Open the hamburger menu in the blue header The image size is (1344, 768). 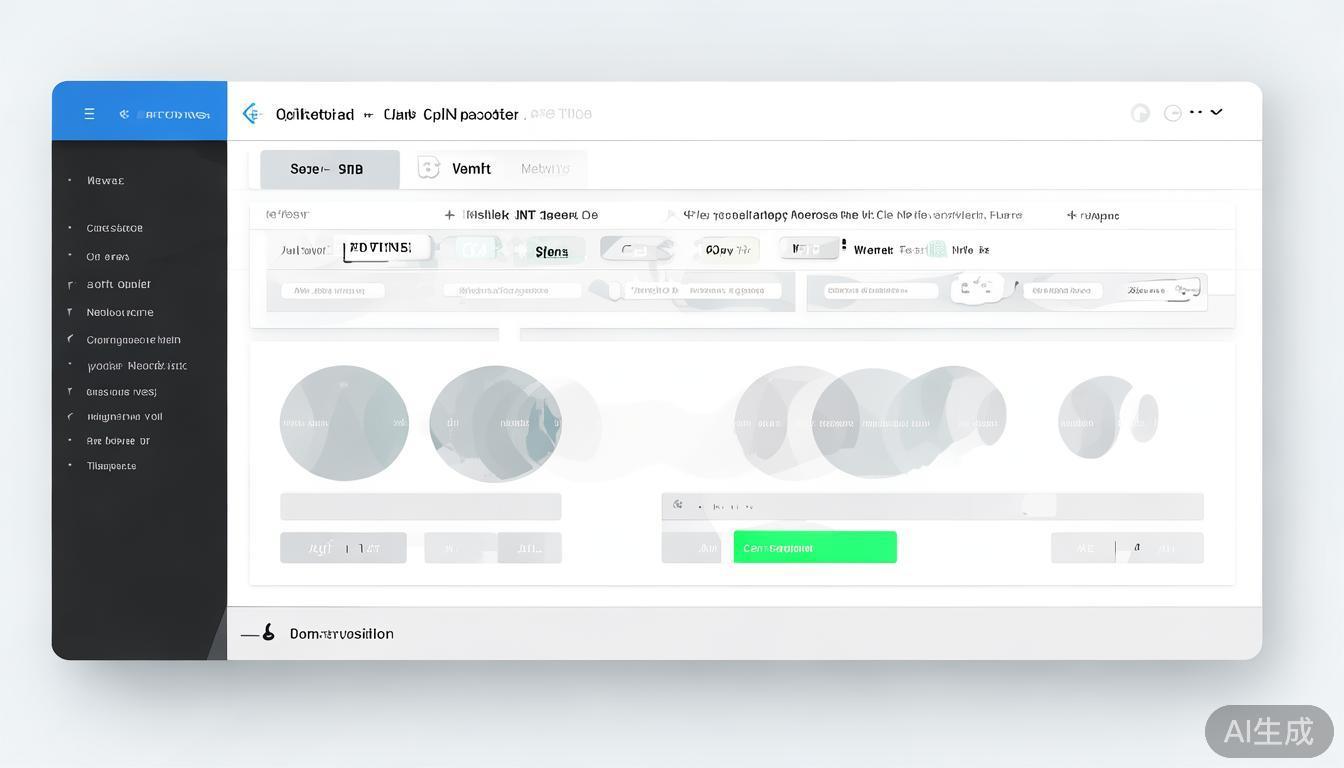coord(89,113)
